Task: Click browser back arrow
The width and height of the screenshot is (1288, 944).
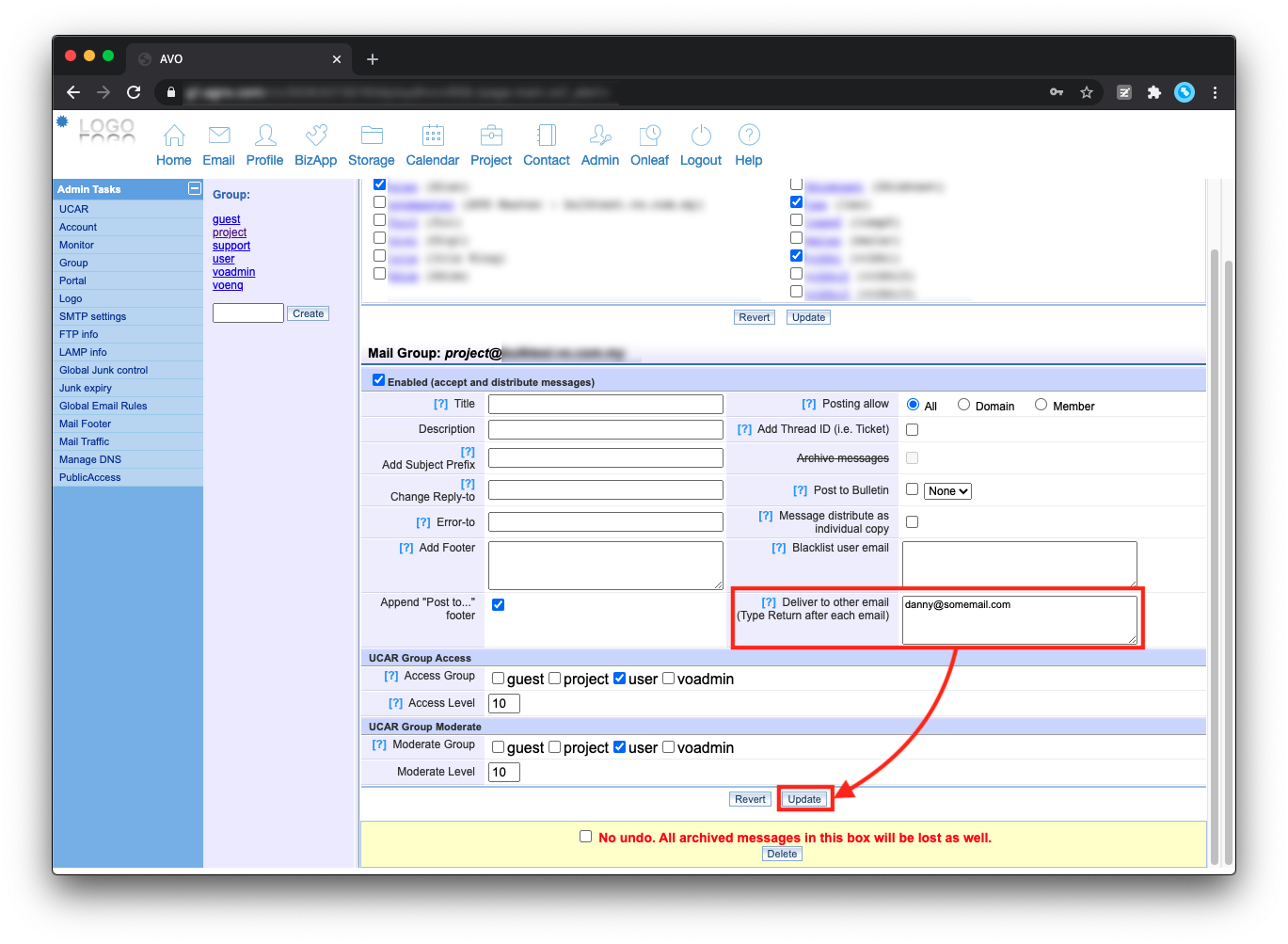Action: pos(73,92)
